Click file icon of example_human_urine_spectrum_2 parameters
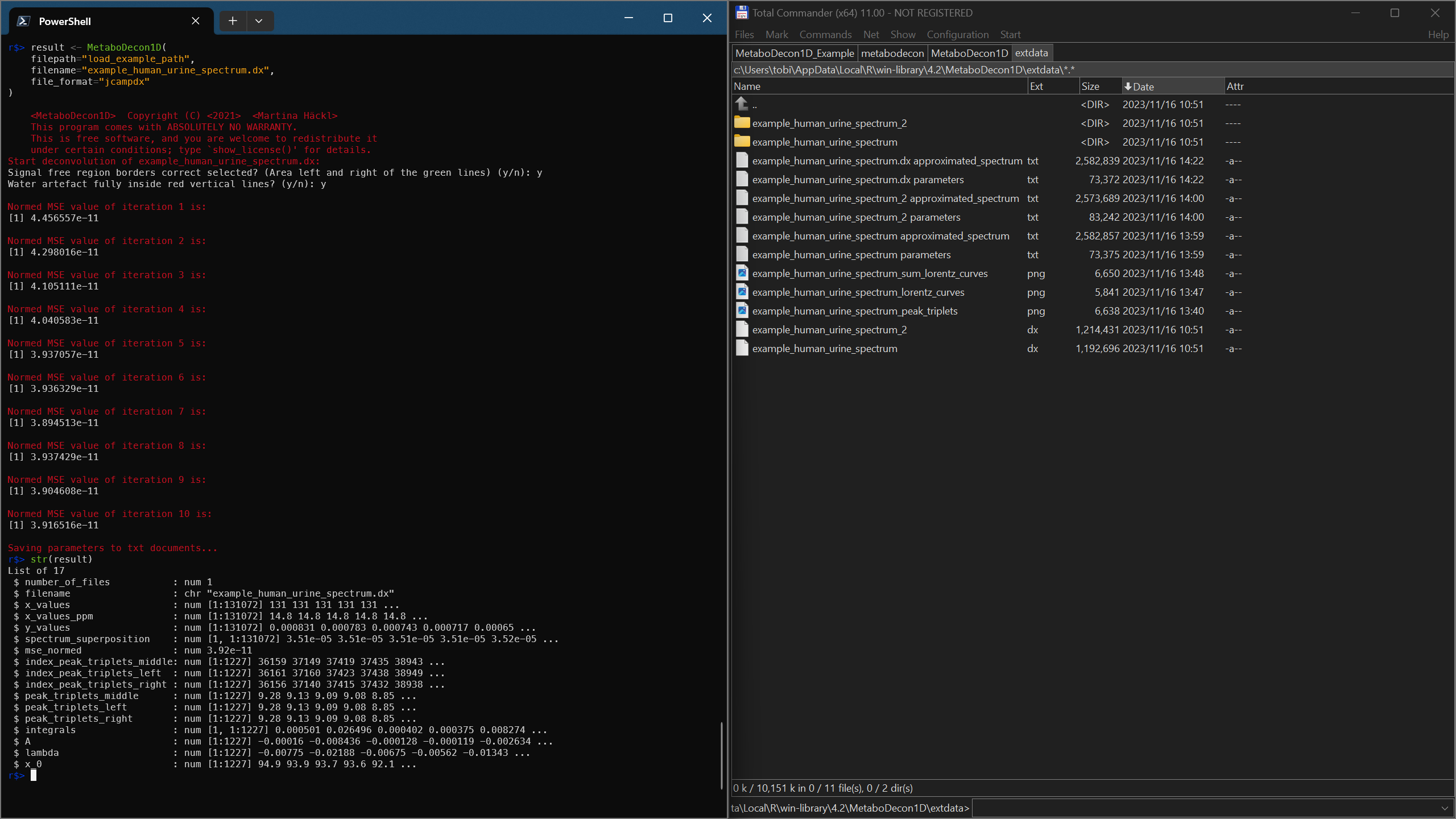Screen dimensions: 1456x819 [x=742, y=217]
